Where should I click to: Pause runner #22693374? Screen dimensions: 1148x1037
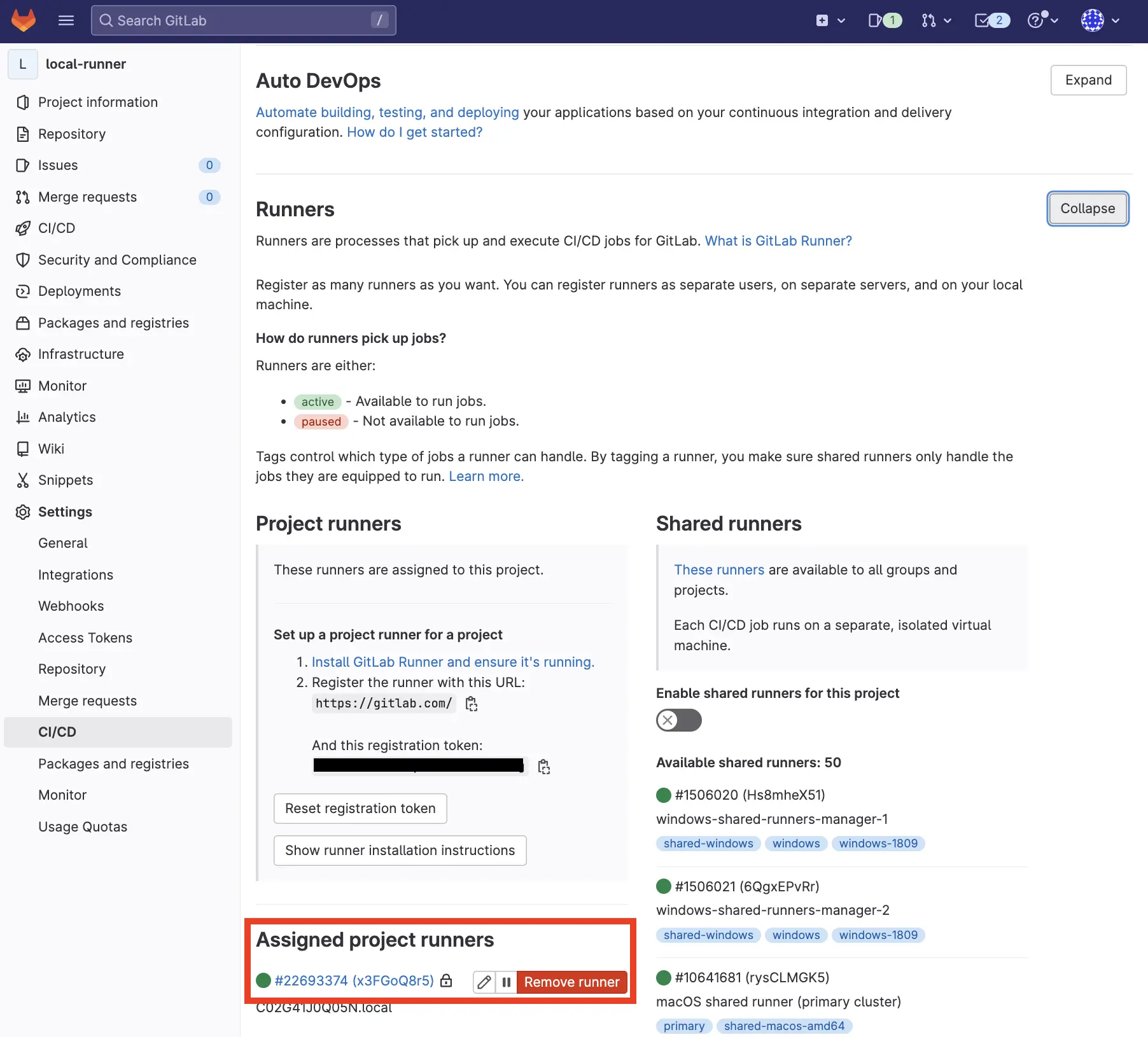point(506,982)
